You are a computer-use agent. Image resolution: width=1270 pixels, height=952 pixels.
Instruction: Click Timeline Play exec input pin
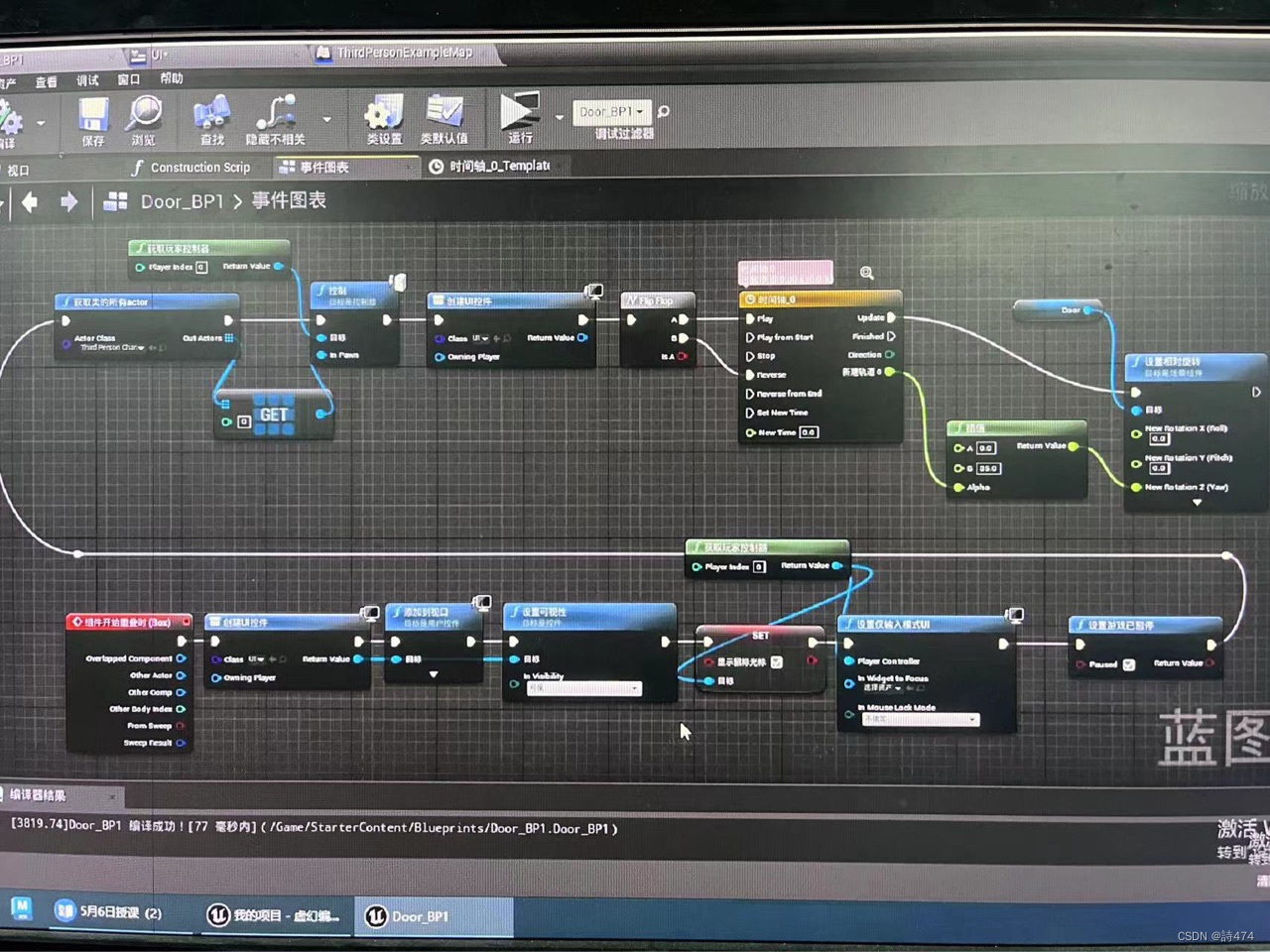tap(750, 318)
